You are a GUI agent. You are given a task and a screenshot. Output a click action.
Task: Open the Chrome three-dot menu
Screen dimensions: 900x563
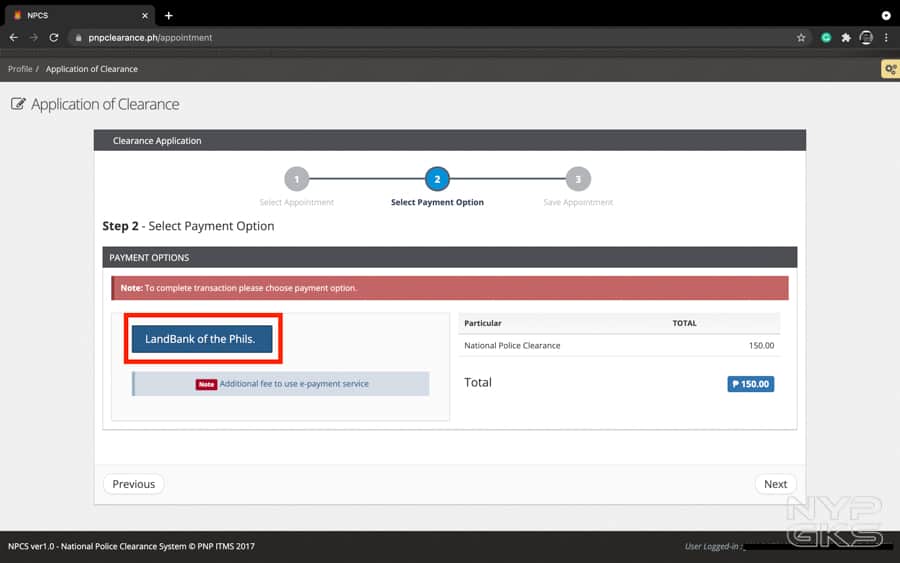pyautogui.click(x=886, y=38)
